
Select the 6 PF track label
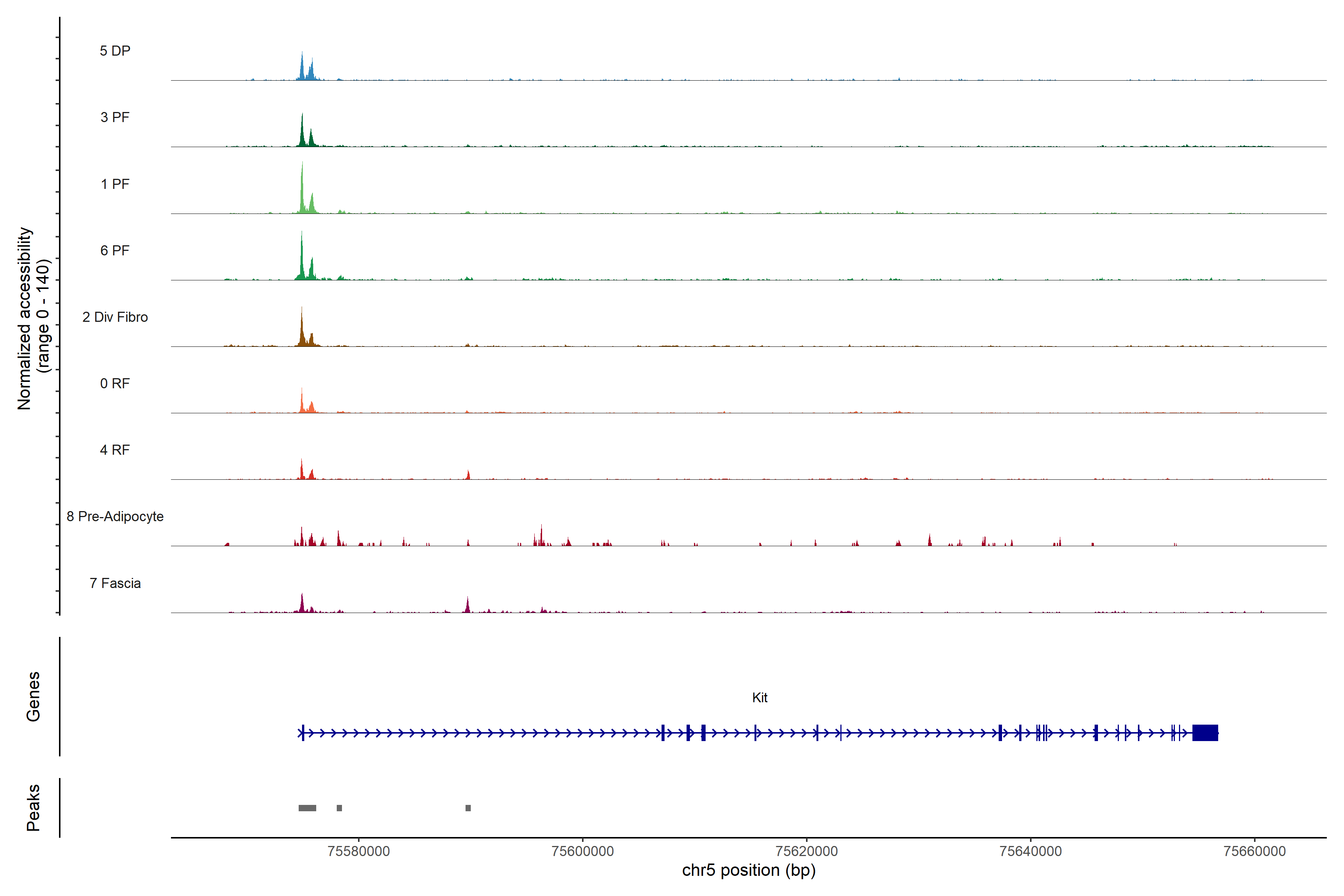pyautogui.click(x=115, y=250)
